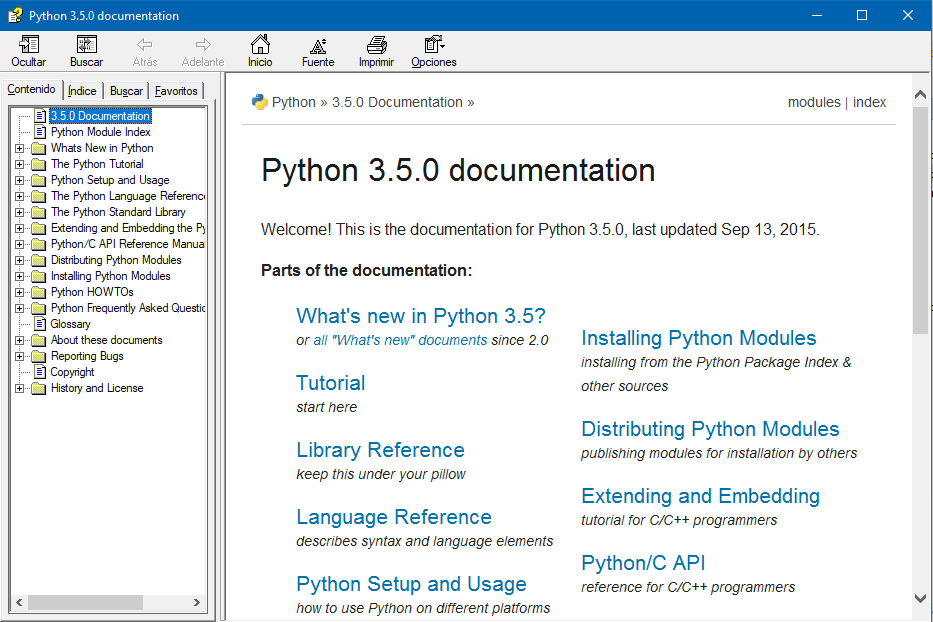Expand the Whats New in Python node
Image resolution: width=933 pixels, height=622 pixels.
(19, 148)
